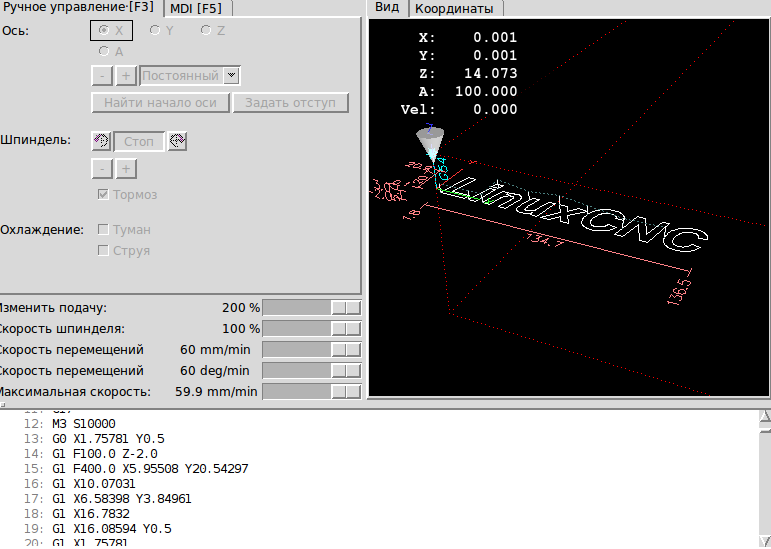Click the Y: 0.001 readout
This screenshot has height=549, width=771.
[468, 56]
